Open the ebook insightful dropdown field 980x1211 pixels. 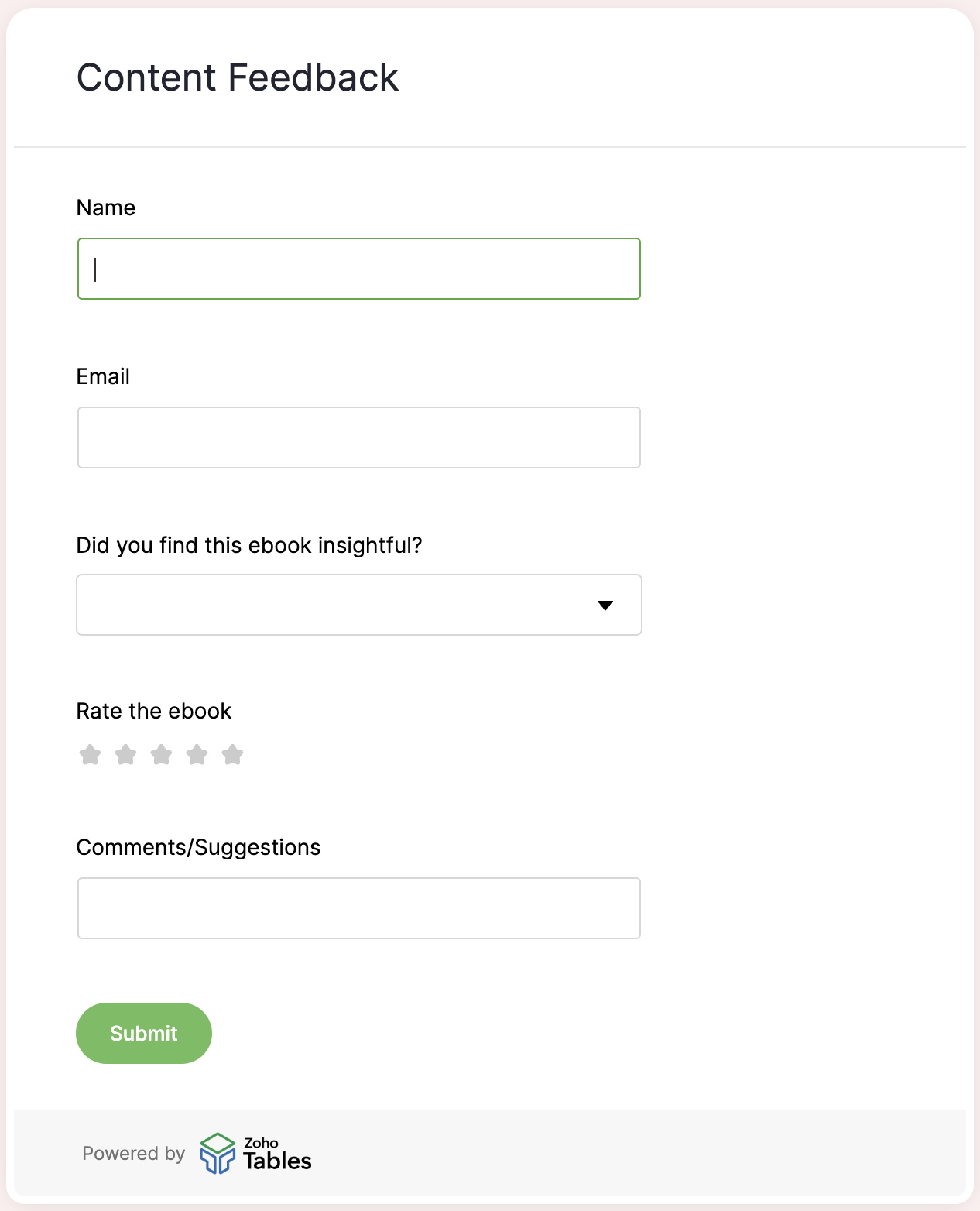click(x=359, y=605)
